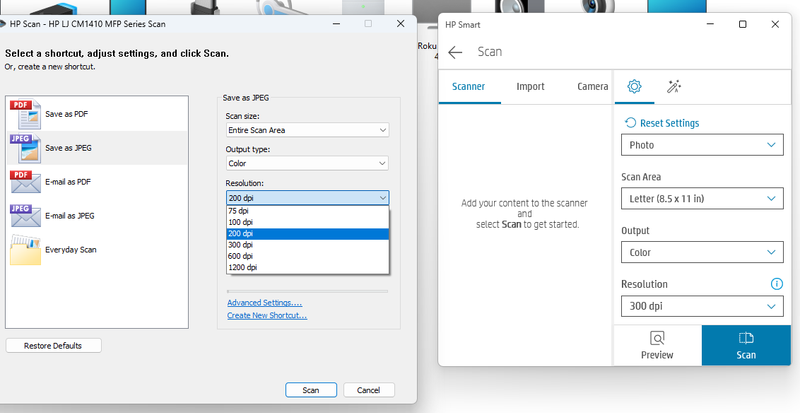This screenshot has height=413, width=800.
Task: Select the Save as JPEG shortcut icon
Action: pos(25,148)
